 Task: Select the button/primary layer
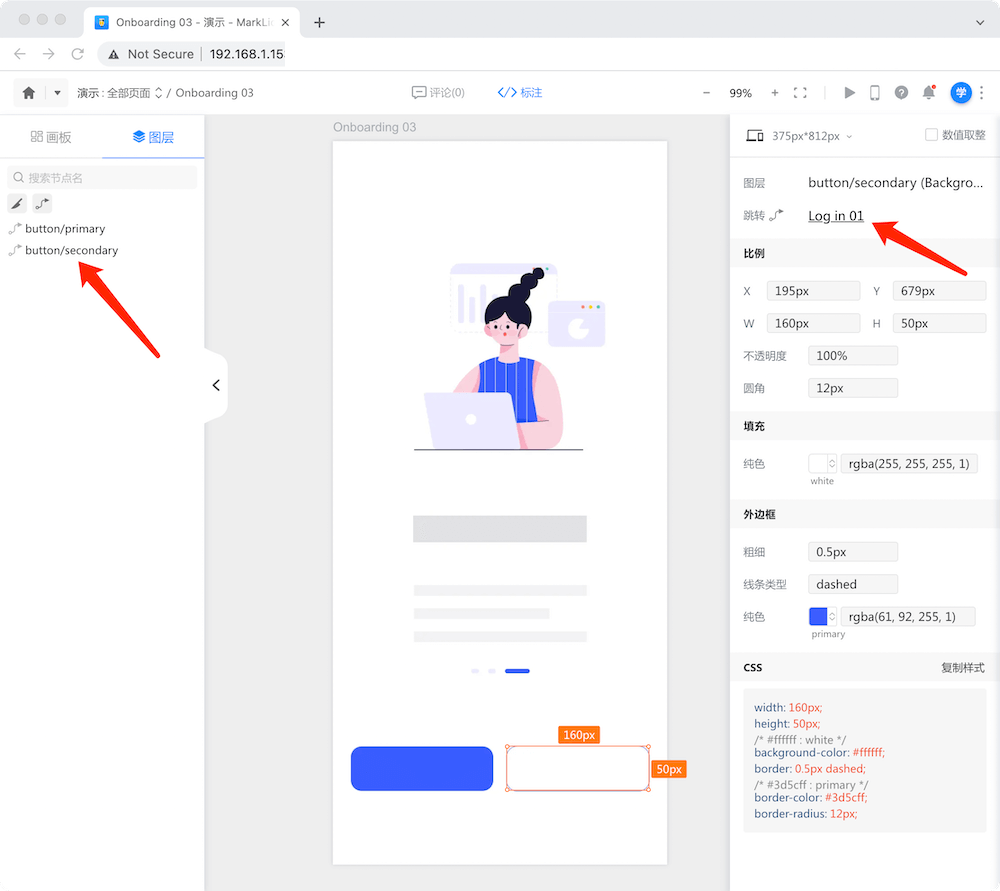coord(65,229)
